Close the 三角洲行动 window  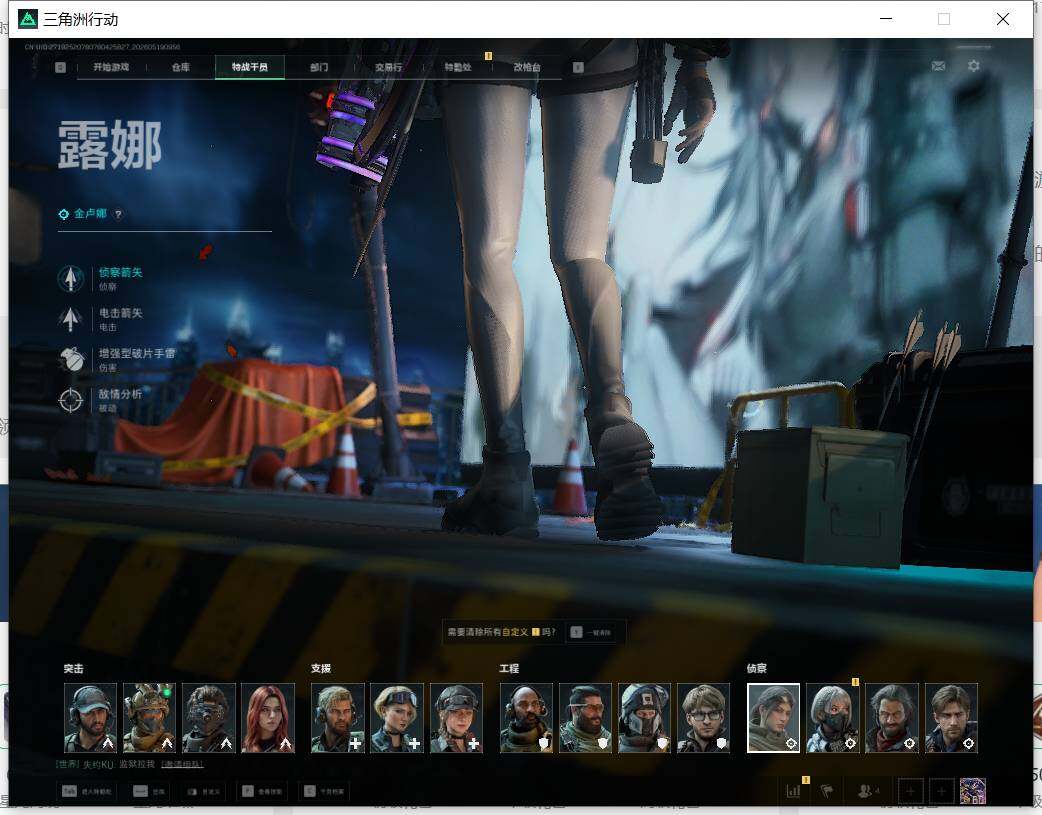[1003, 19]
